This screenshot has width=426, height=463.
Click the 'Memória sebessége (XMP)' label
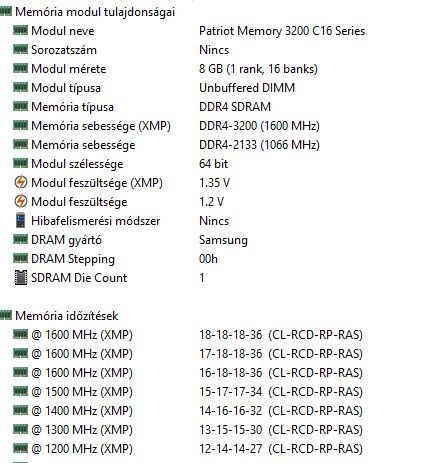coord(101,126)
